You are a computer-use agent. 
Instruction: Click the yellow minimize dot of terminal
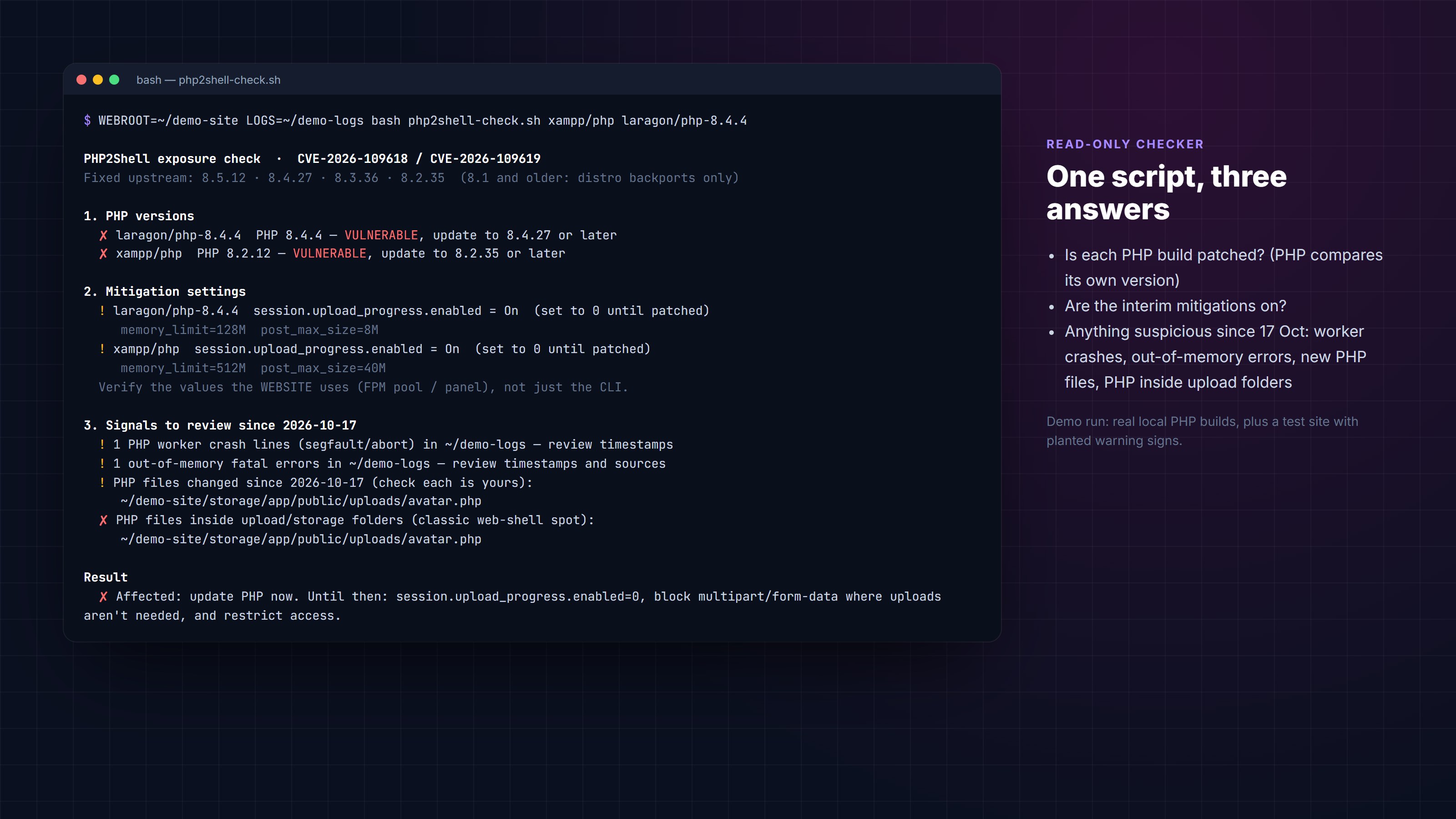pyautogui.click(x=98, y=80)
